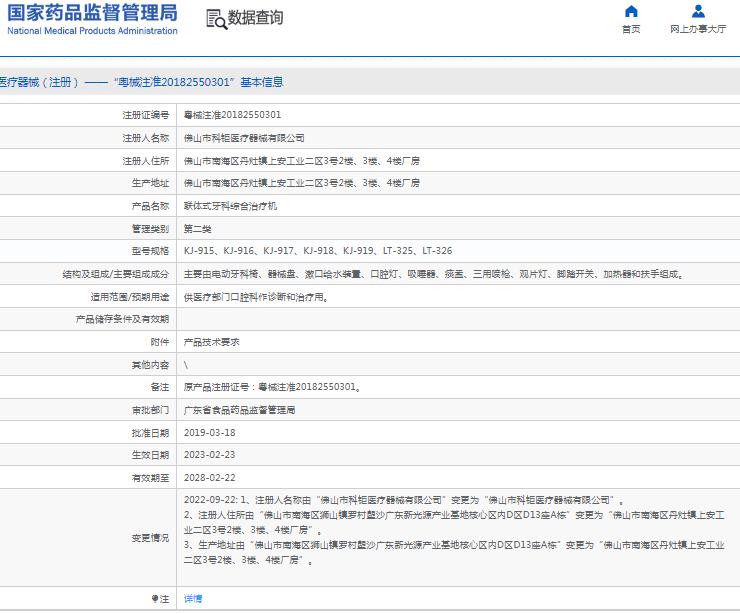The height and width of the screenshot is (614, 740).
Task: Click the model list starting with KJ-915
Action: 318,251
